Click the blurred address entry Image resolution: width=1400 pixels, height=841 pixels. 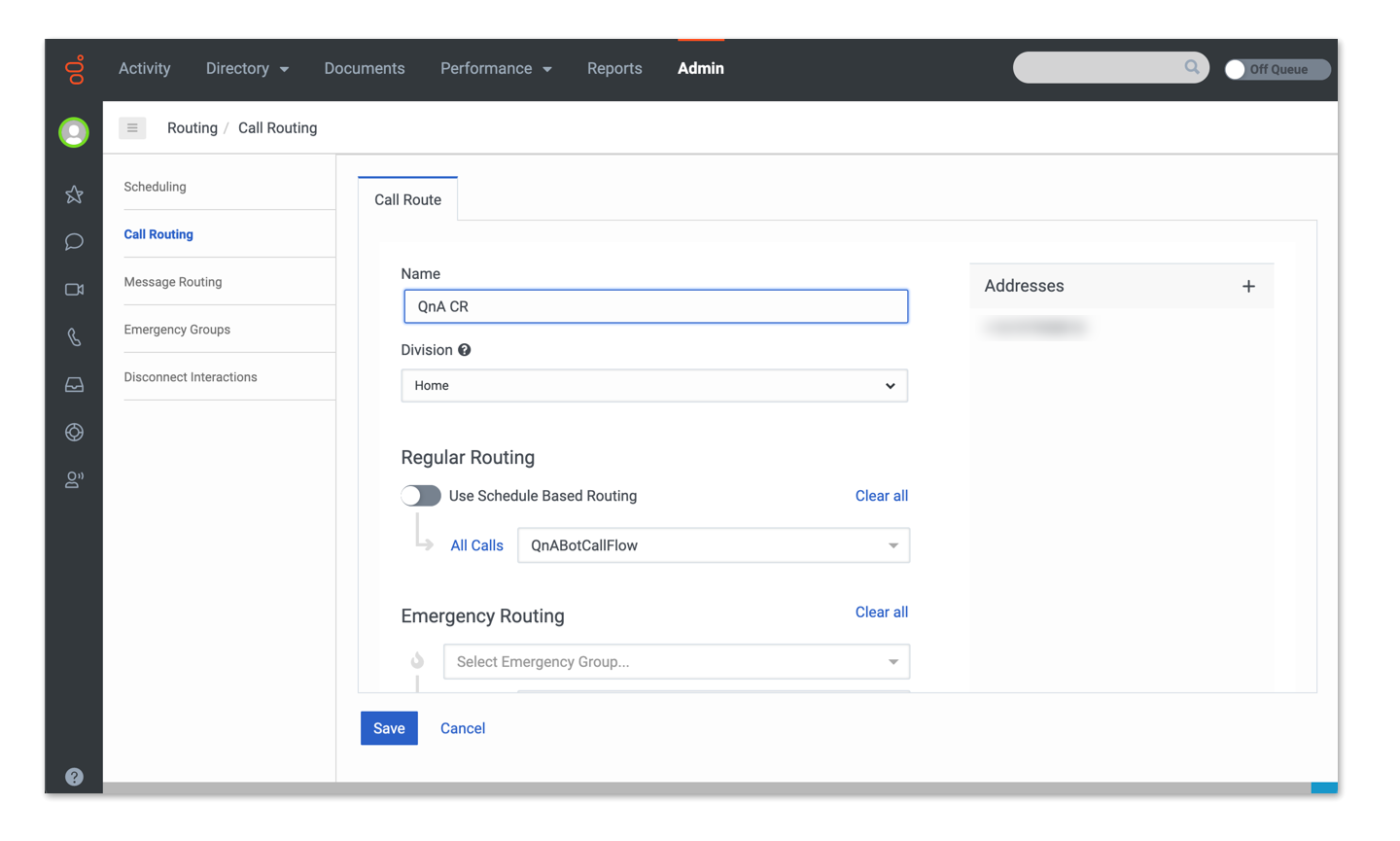click(x=1034, y=328)
